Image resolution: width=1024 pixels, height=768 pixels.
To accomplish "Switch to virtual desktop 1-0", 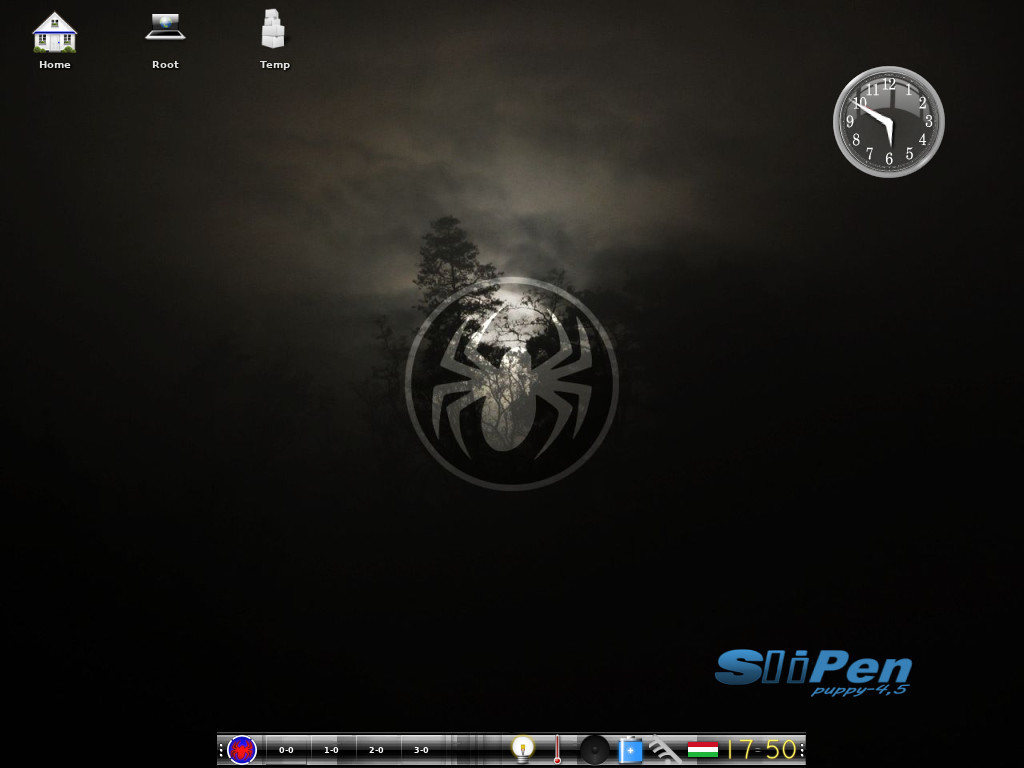I will pyautogui.click(x=332, y=750).
